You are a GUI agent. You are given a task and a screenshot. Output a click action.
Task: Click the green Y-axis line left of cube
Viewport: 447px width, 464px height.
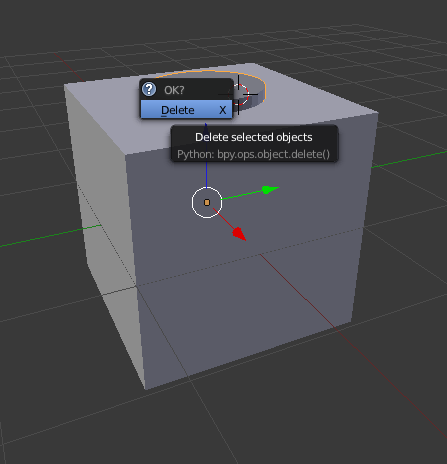pyautogui.click(x=50, y=236)
